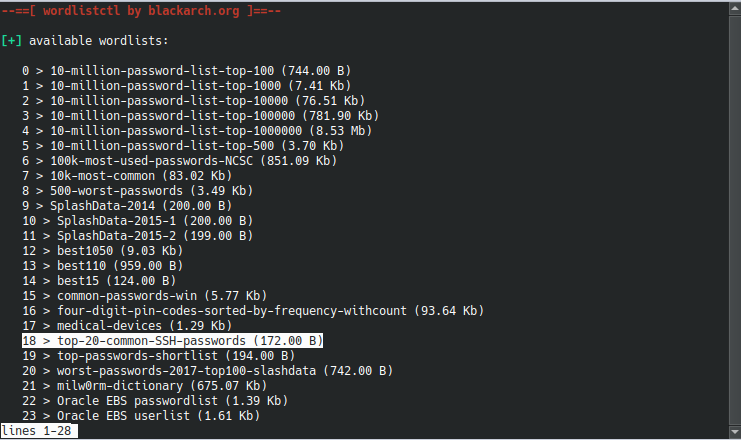Click the 10-million-password-list-top-100 line
The height and width of the screenshot is (440, 741).
(187, 71)
